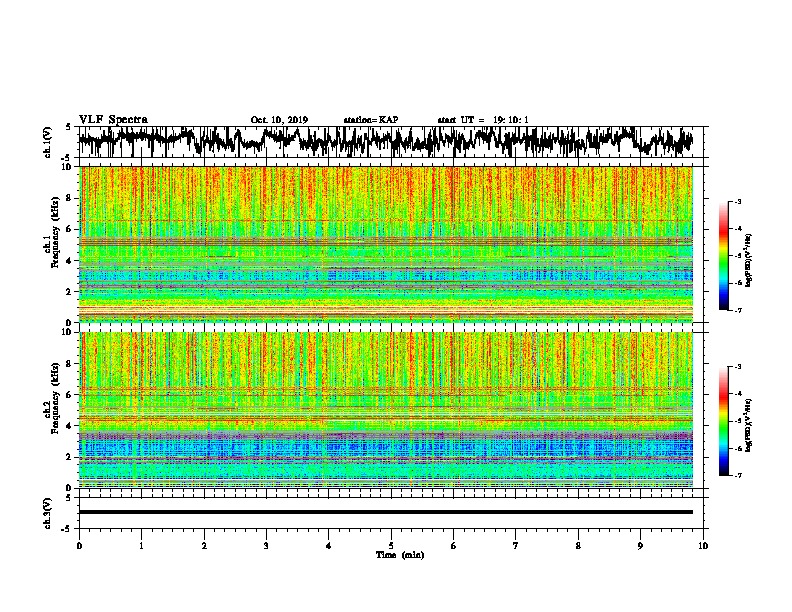The image size is (792, 612).
Task: Click the "VLF Spectra" plot title
Action: [113, 120]
